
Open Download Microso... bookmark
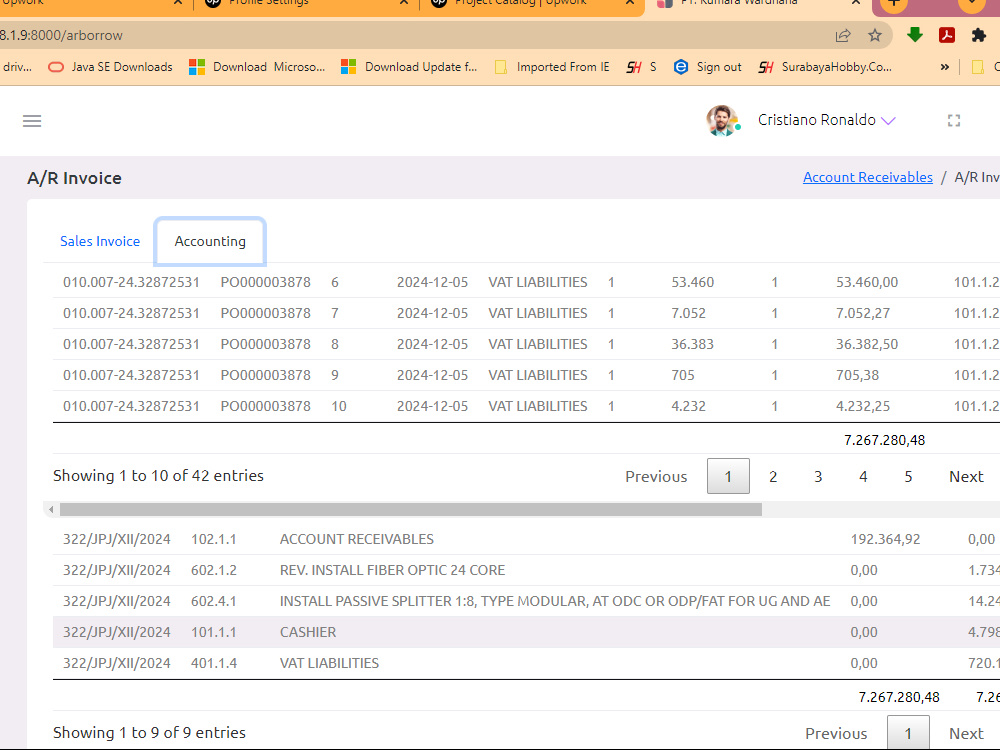258,67
